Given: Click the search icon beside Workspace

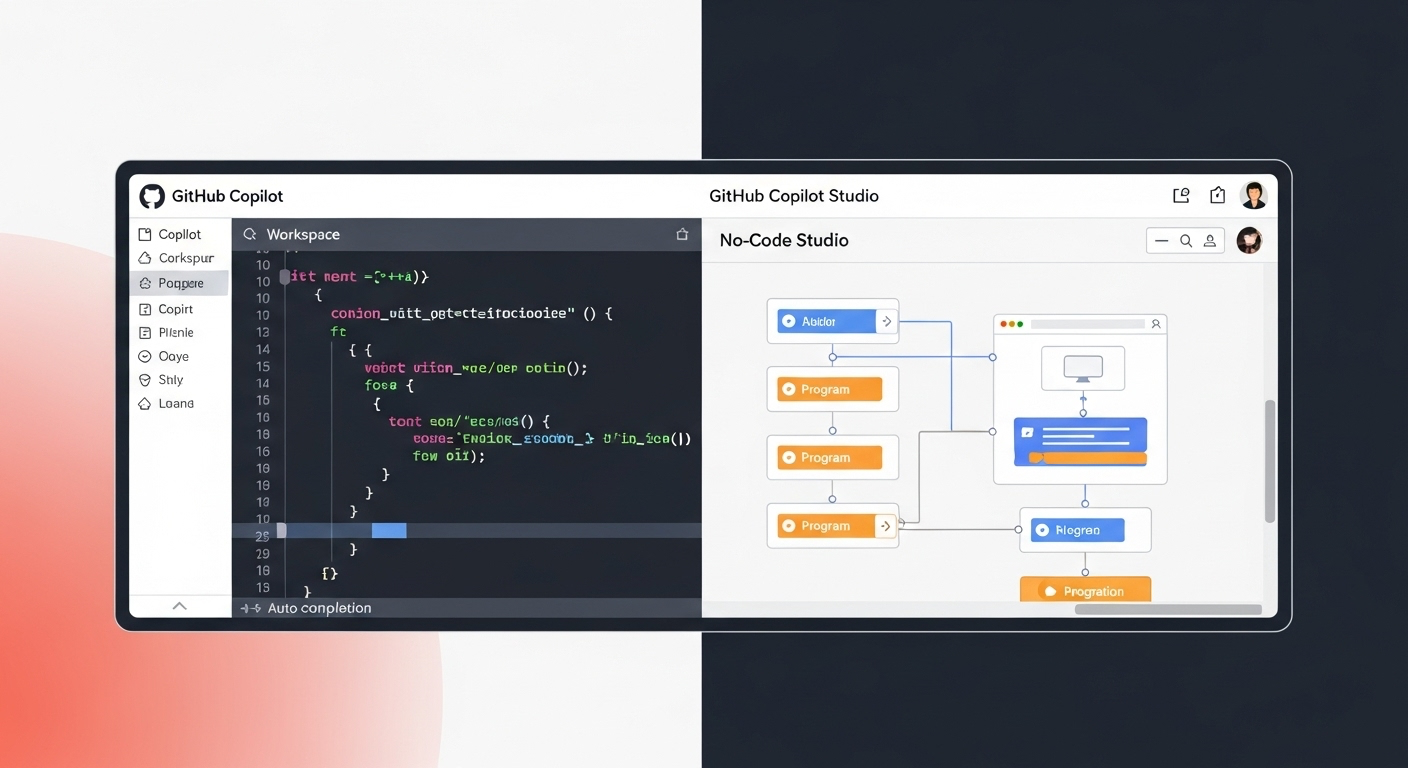Looking at the screenshot, I should [249, 234].
